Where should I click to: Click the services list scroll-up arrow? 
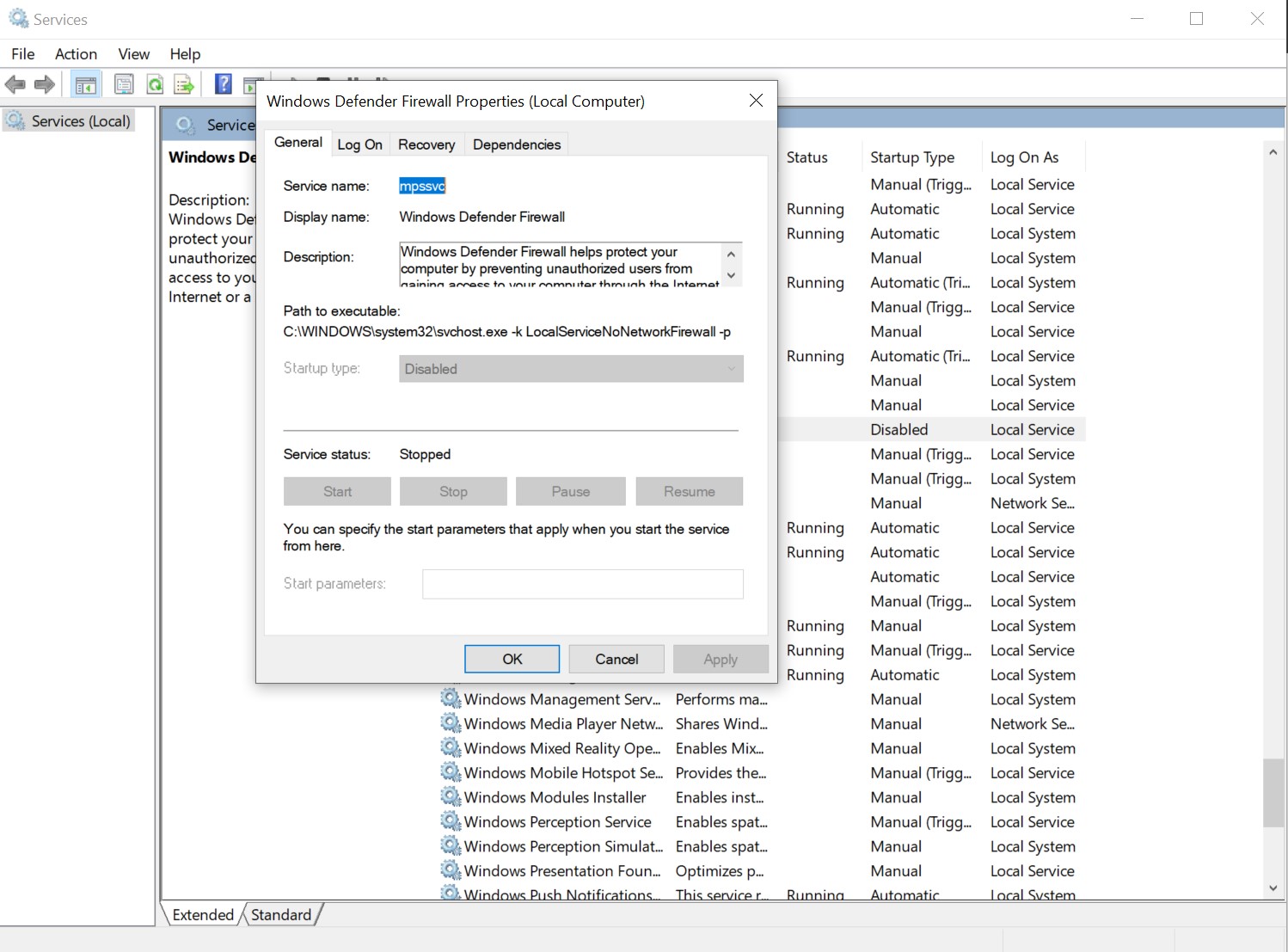click(x=1273, y=152)
